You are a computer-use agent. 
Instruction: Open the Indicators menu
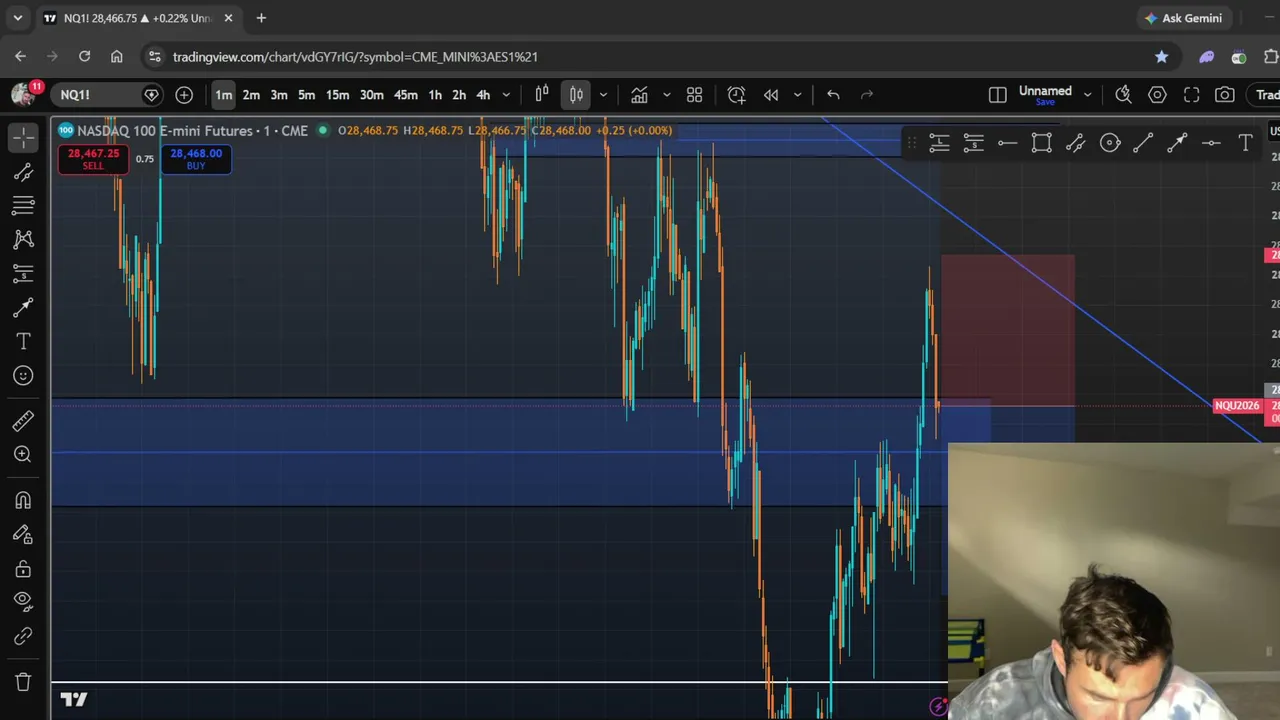pos(639,95)
